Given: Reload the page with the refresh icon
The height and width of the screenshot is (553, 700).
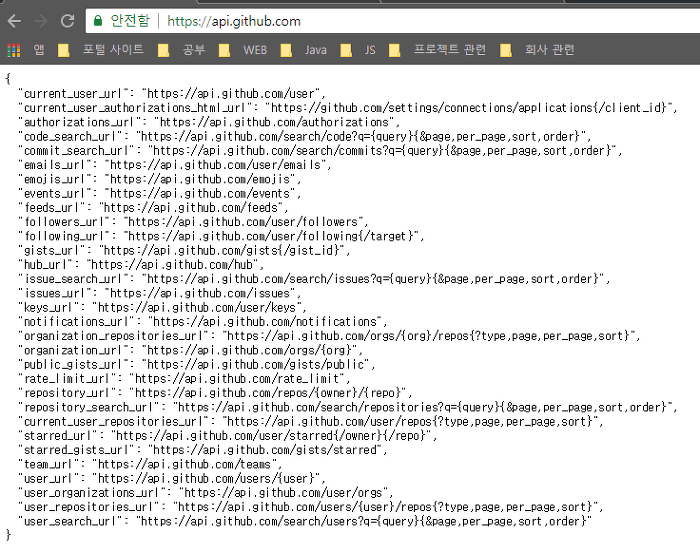Looking at the screenshot, I should coord(67,21).
